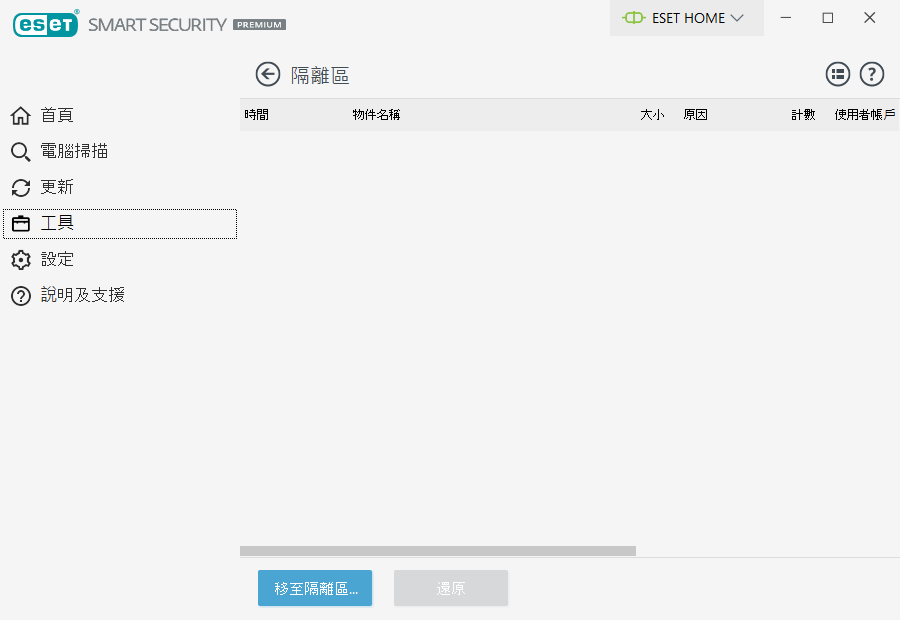The image size is (900, 620).
Task: Click the PREMIUM badge label
Action: (x=259, y=25)
